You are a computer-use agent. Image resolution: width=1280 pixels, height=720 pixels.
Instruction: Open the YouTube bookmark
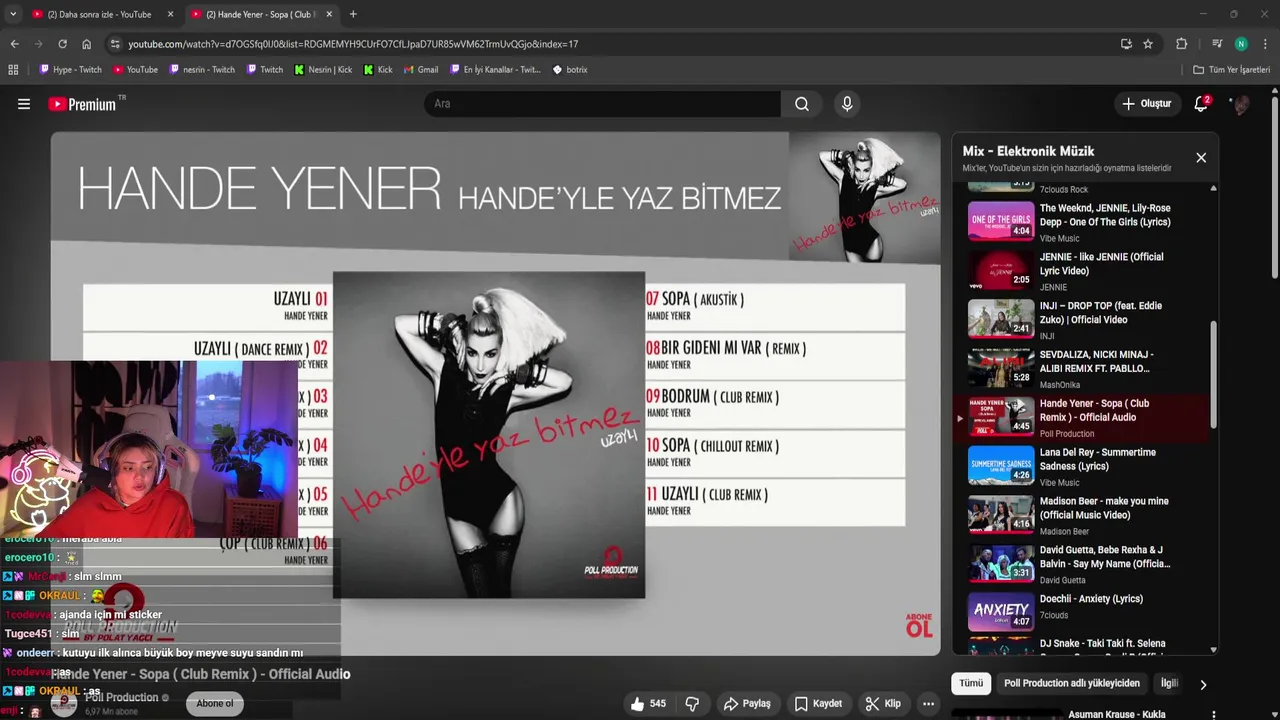pos(135,70)
